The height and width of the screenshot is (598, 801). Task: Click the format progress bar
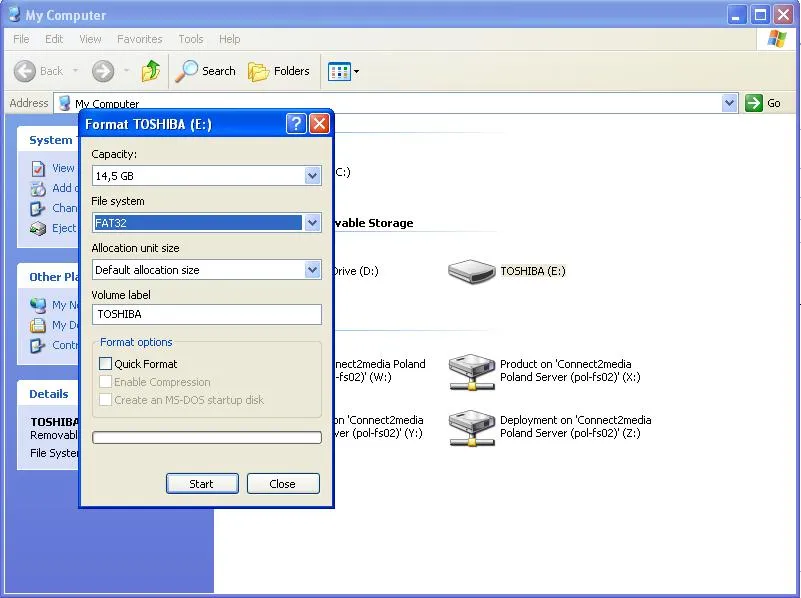(207, 438)
